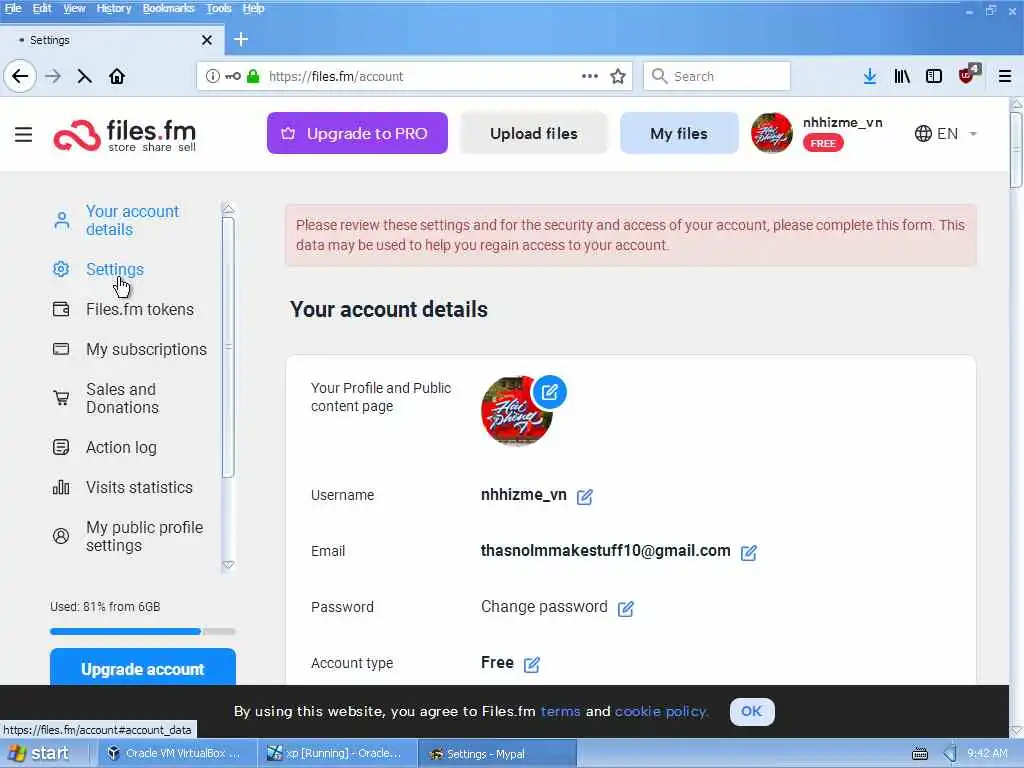1024x768 pixels.
Task: Open the Action log section
Action: coord(121,447)
